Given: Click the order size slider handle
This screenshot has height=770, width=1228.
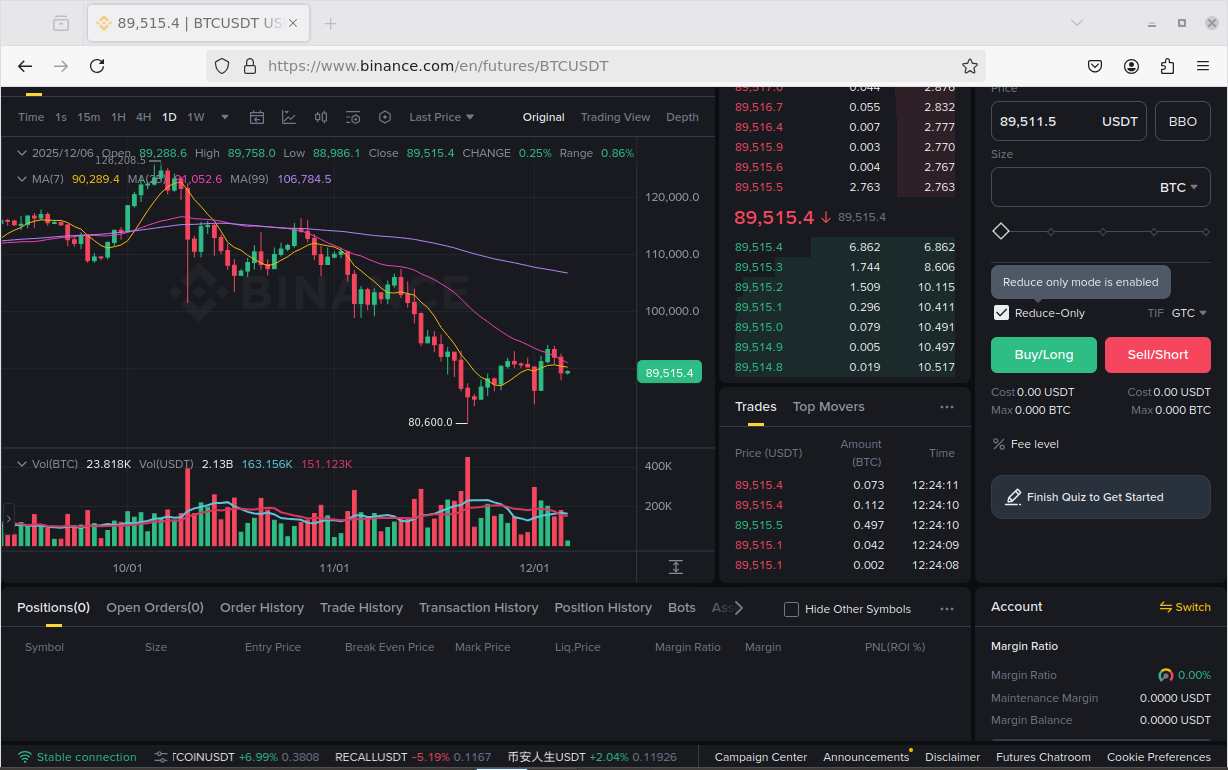Looking at the screenshot, I should coord(1001,231).
